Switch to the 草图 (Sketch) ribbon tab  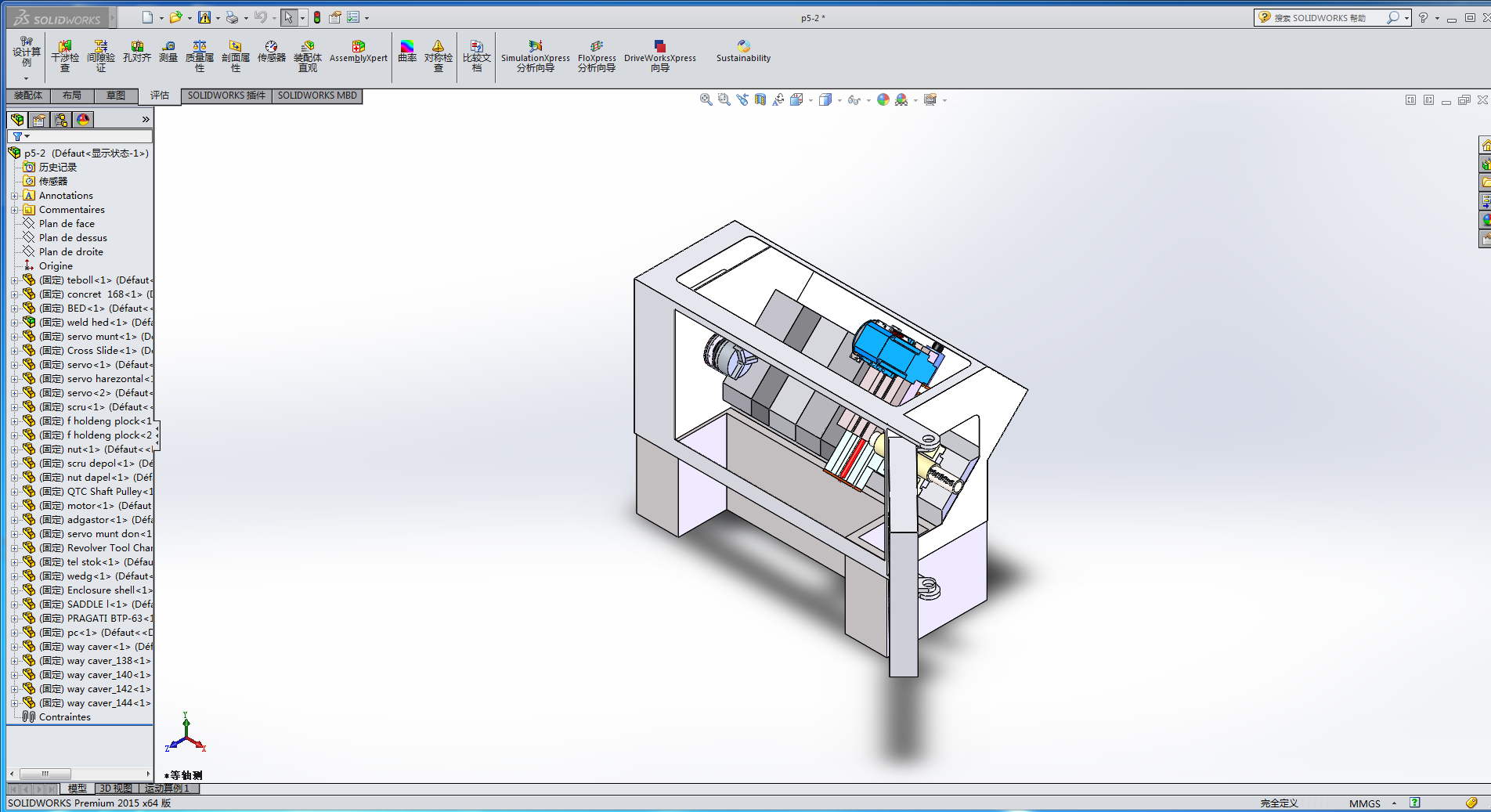click(116, 96)
